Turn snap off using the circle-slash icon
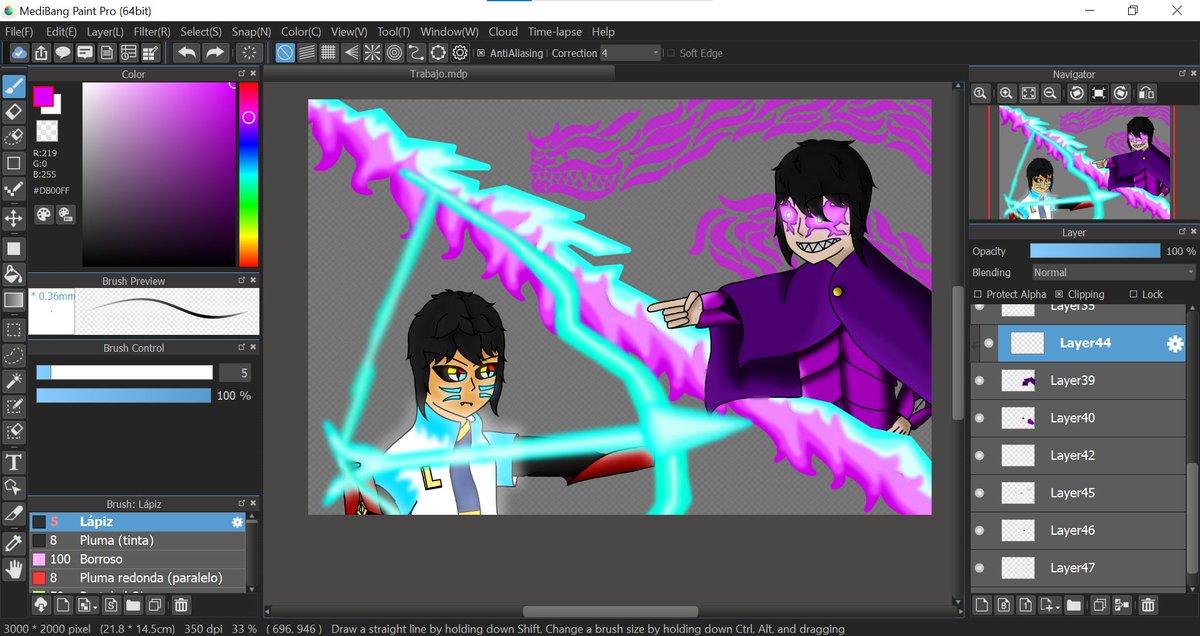1200x636 pixels. [x=285, y=53]
